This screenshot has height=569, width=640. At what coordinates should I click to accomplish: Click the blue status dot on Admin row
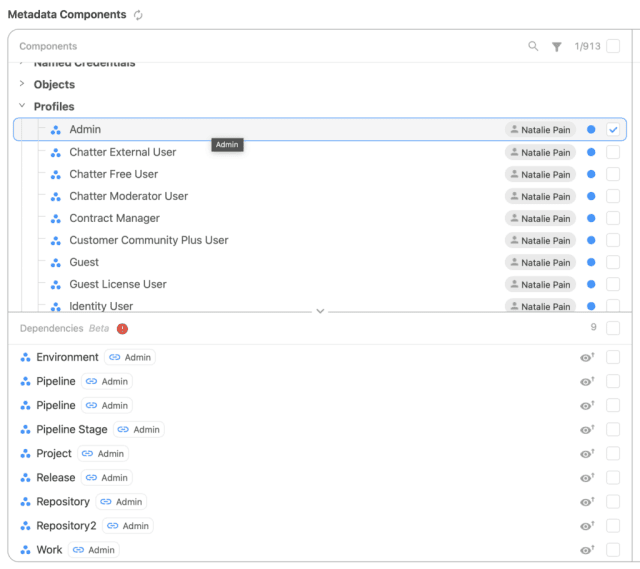pos(591,130)
